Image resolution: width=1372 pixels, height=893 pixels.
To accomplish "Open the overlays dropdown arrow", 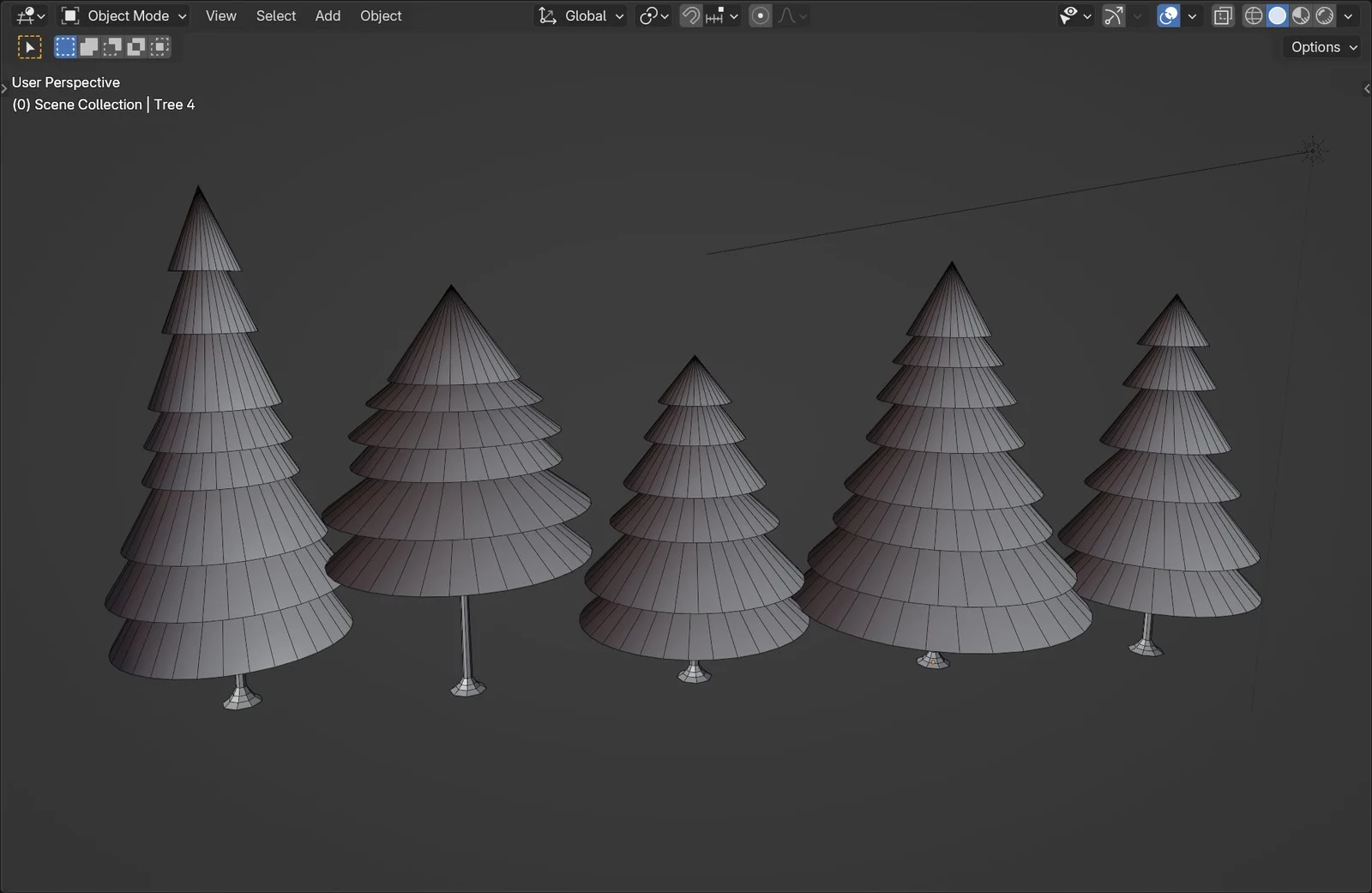I will [1192, 15].
